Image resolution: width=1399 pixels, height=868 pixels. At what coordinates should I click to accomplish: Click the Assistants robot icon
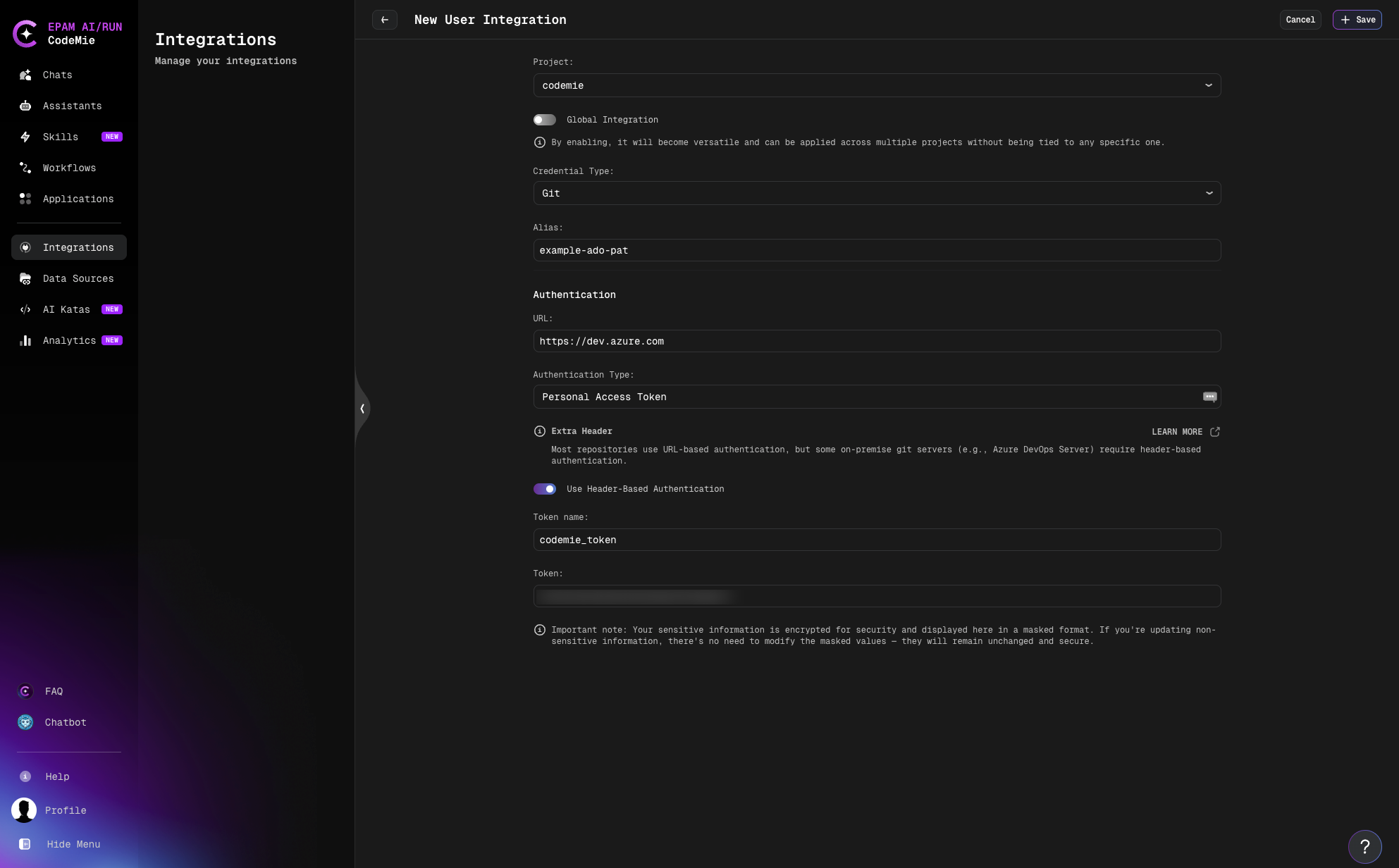25,106
